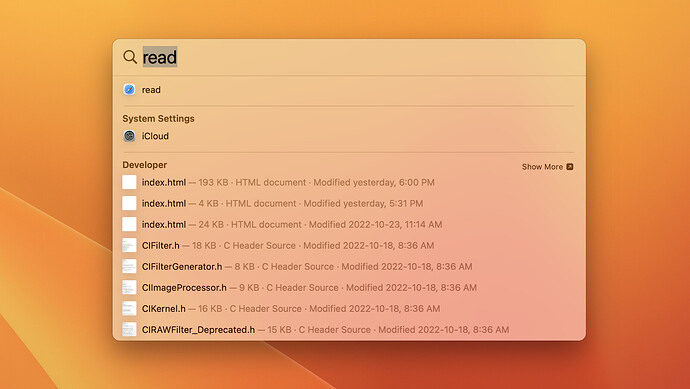Click the CIRAWFilter_Deprecated.h file icon
This screenshot has height=389, width=690.
(129, 329)
